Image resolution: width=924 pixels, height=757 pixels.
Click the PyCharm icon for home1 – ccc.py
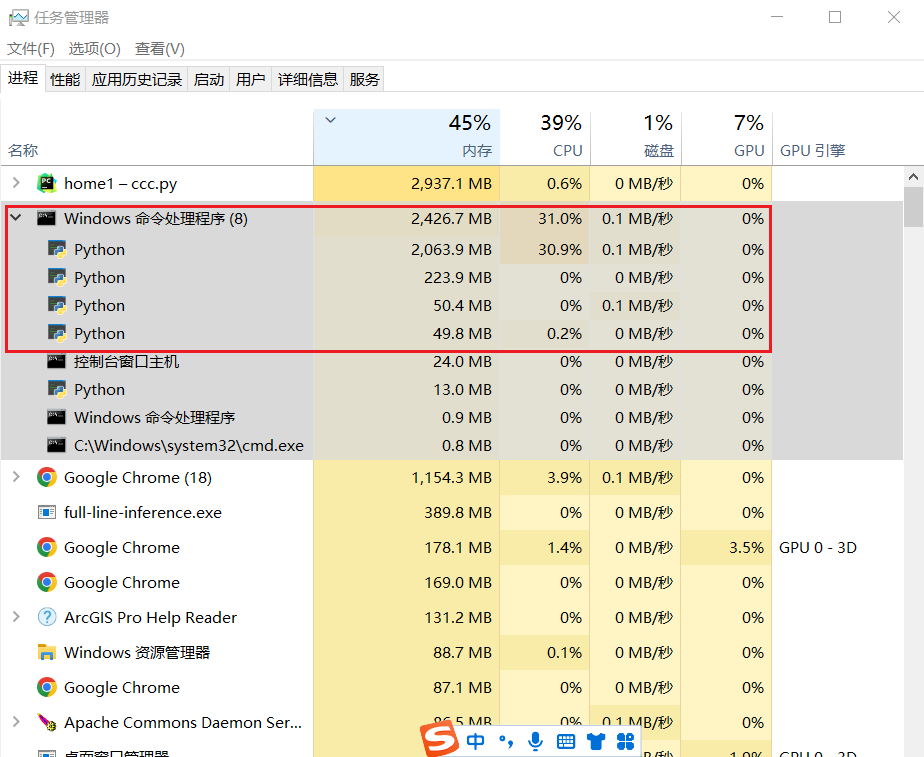47,183
